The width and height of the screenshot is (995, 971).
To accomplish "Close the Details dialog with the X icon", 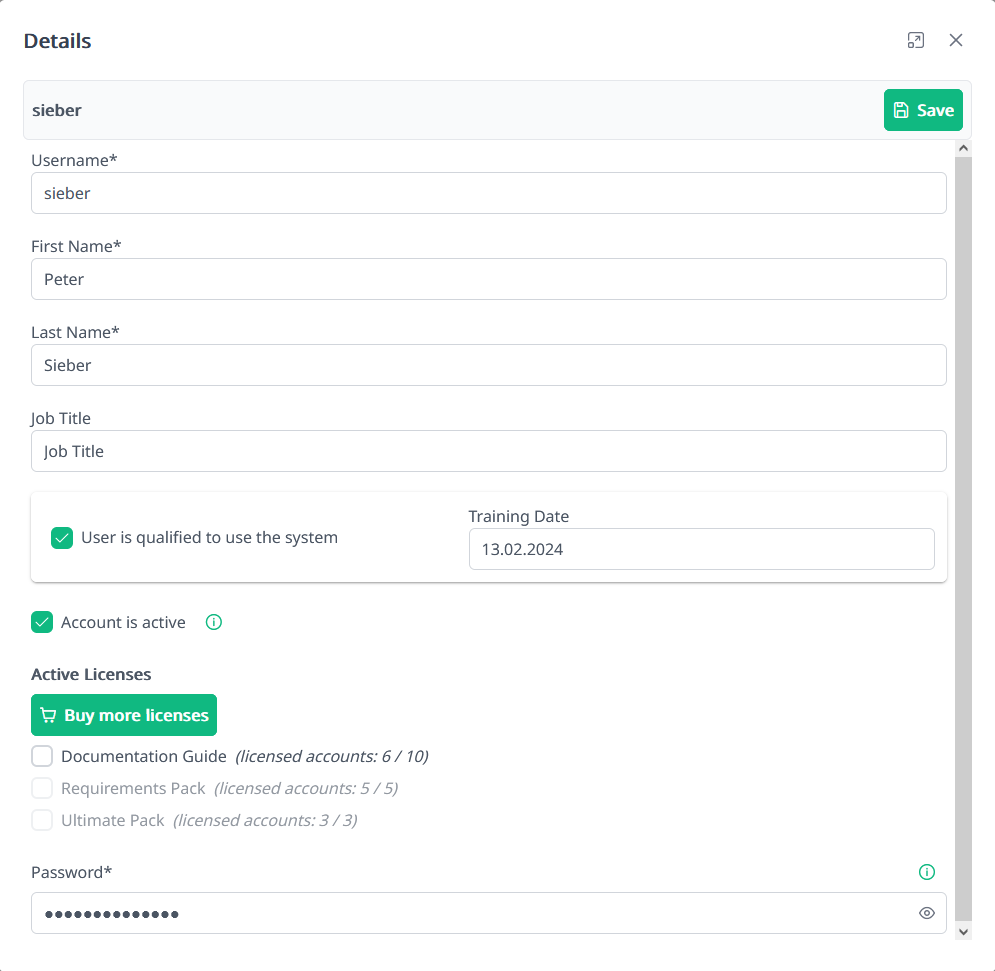I will [956, 40].
